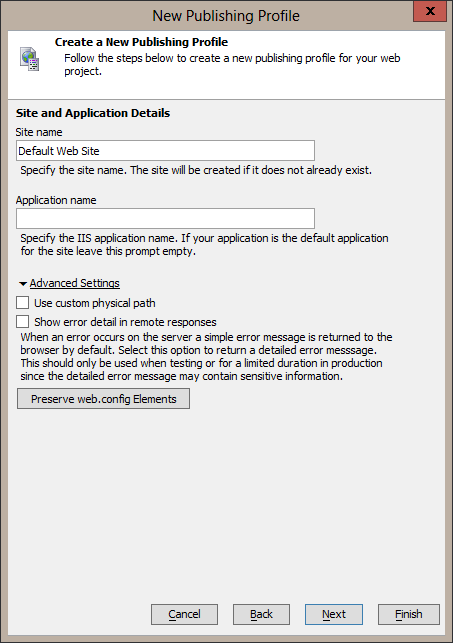Click the Advanced Settings link text

[x=75, y=283]
